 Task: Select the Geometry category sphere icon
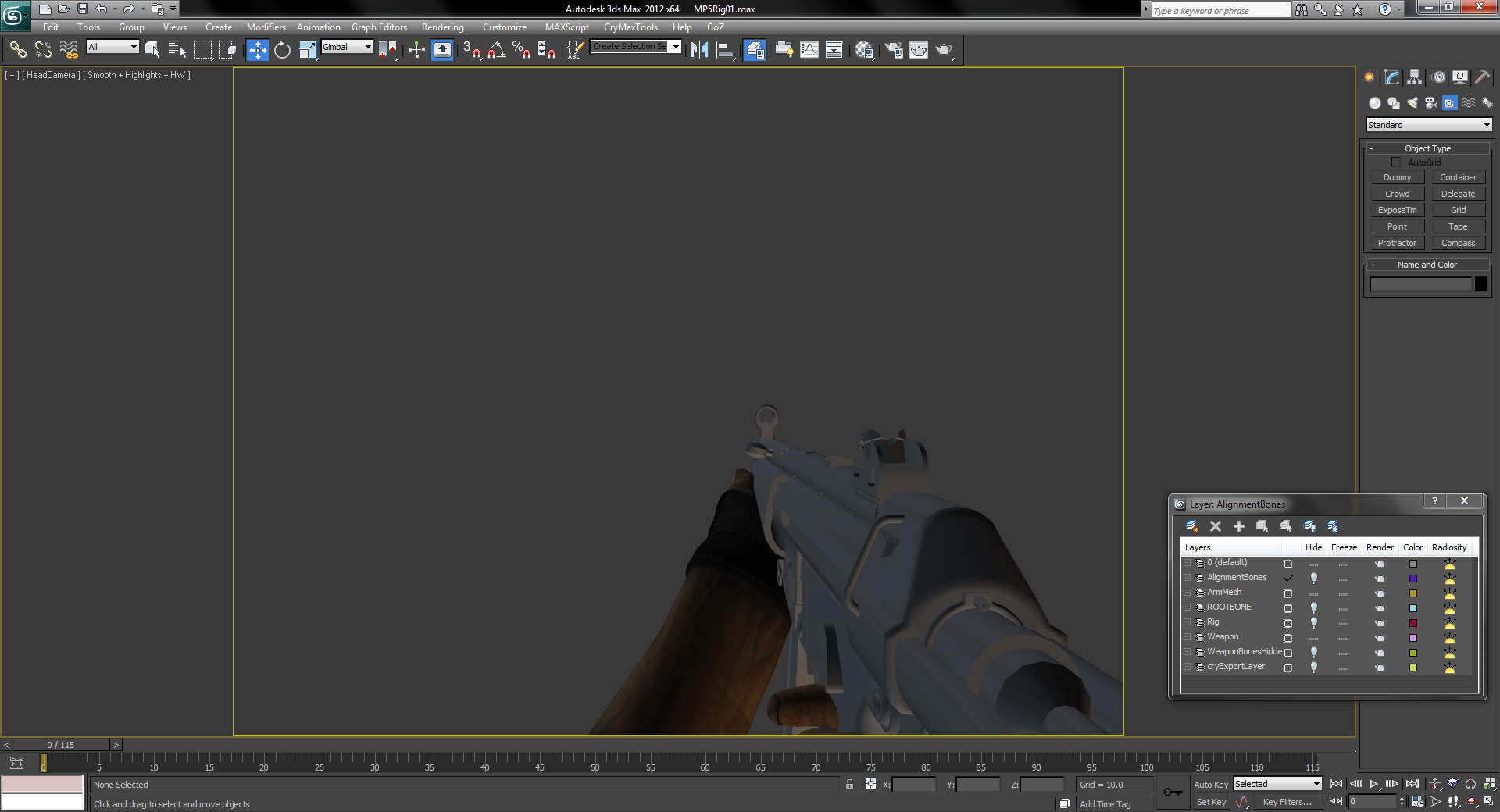pos(1375,103)
